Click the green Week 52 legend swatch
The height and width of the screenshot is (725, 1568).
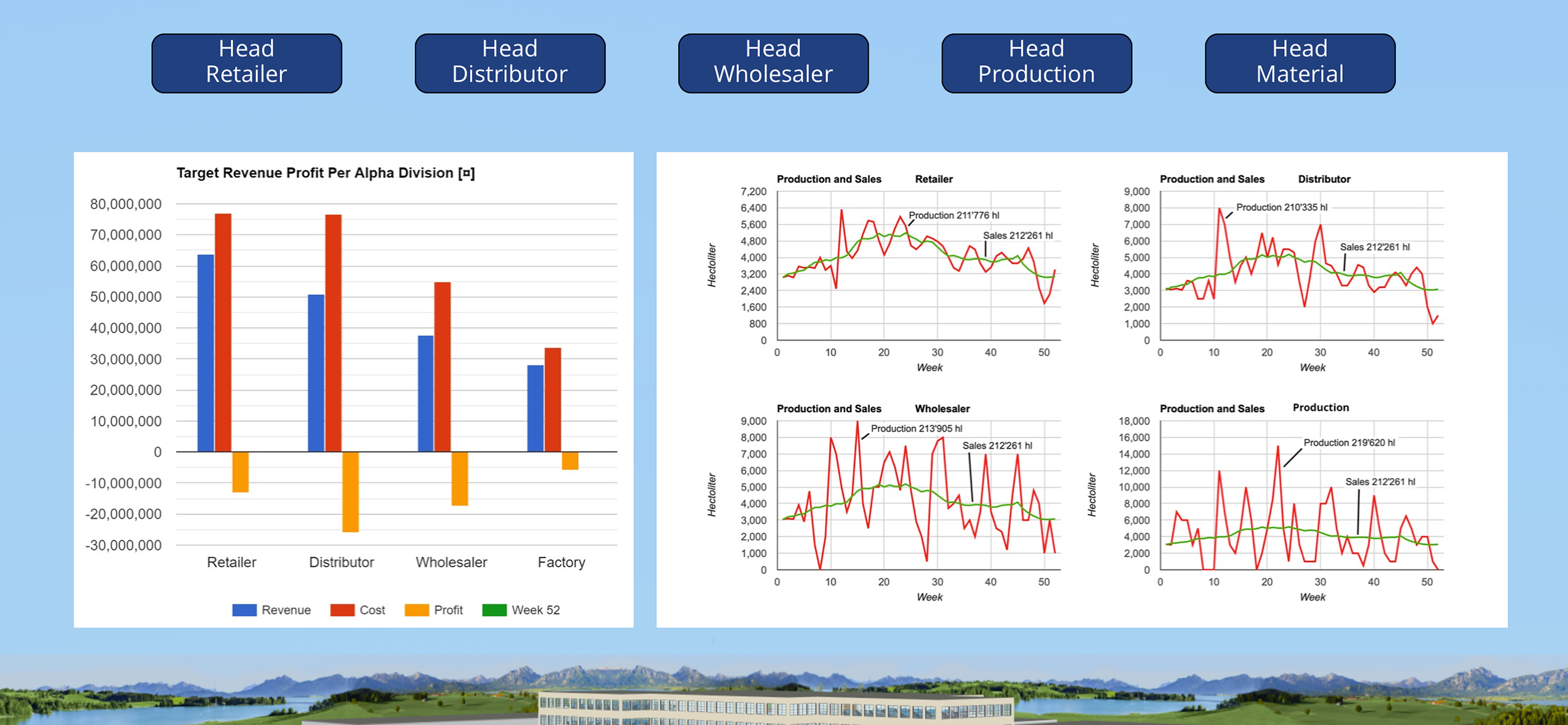[494, 610]
